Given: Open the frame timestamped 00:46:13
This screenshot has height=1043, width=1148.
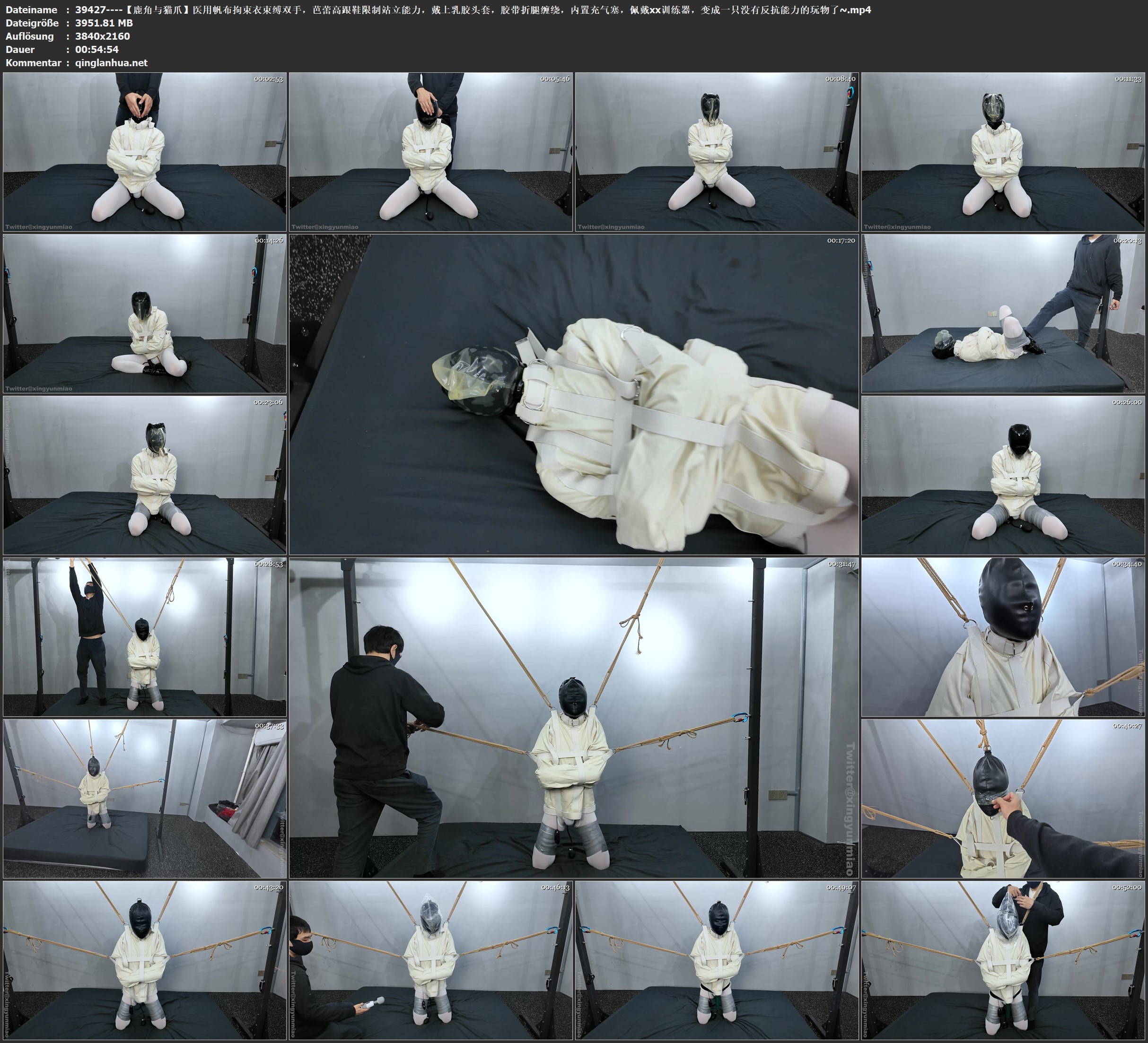Looking at the screenshot, I should click(430, 960).
